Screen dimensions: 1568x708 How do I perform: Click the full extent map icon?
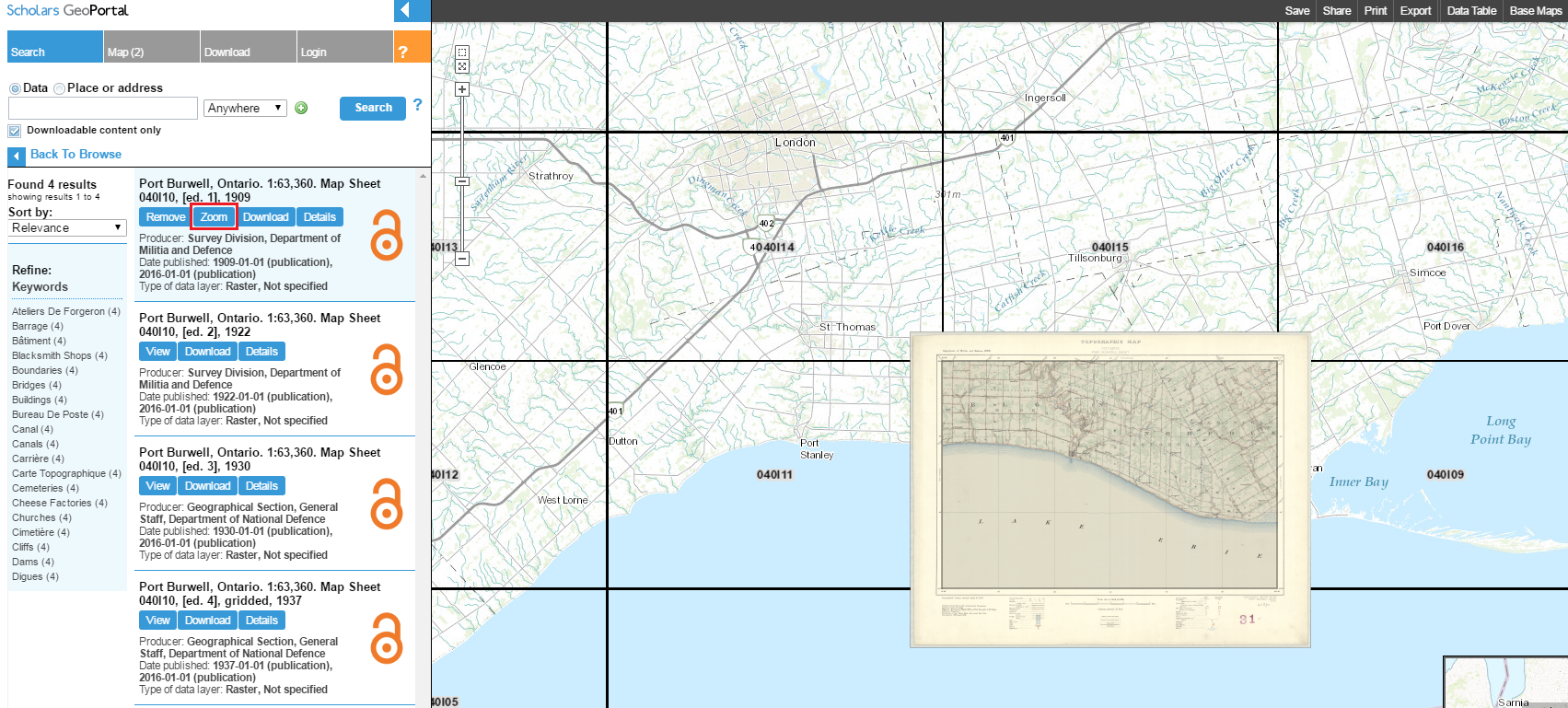click(x=462, y=66)
